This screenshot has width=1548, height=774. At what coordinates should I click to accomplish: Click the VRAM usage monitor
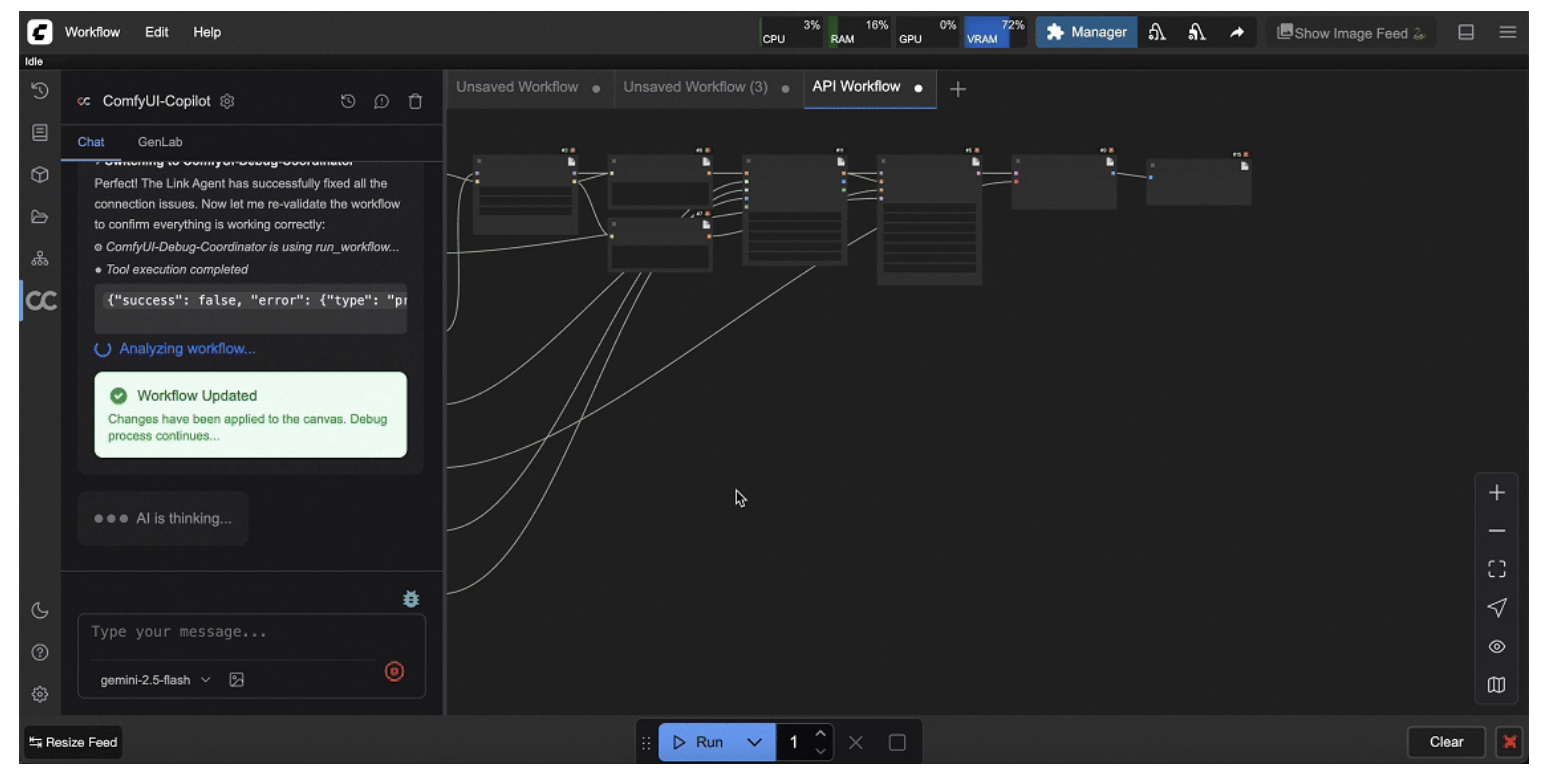pos(995,32)
